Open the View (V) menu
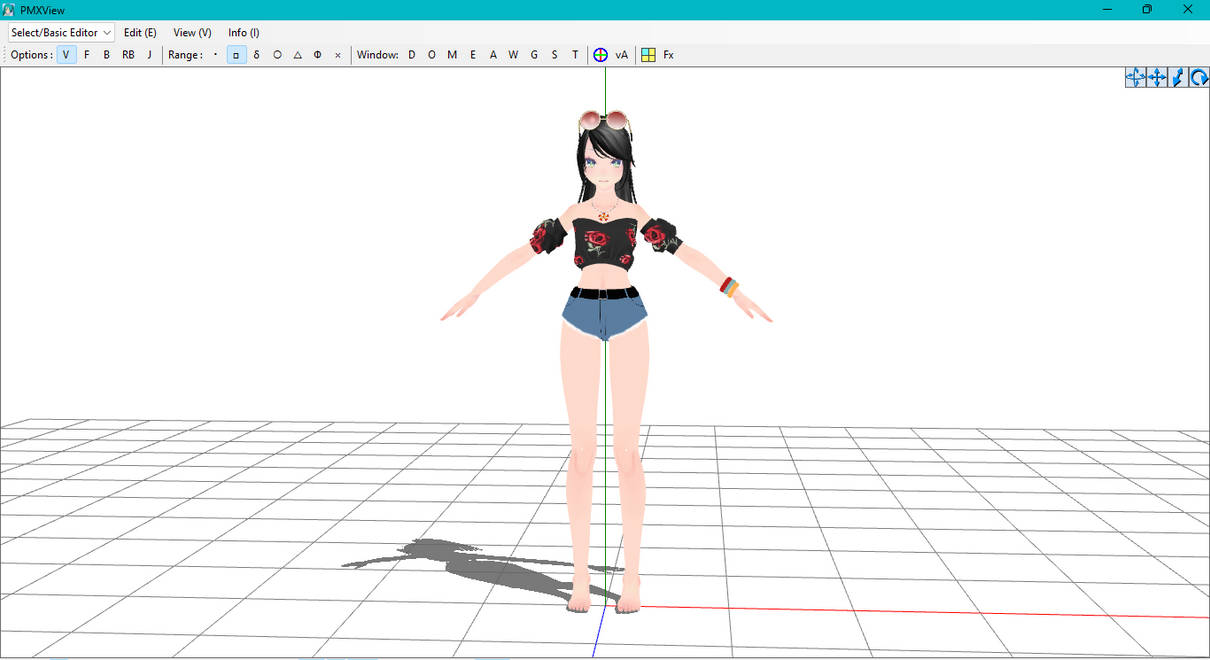1210x660 pixels. [192, 33]
